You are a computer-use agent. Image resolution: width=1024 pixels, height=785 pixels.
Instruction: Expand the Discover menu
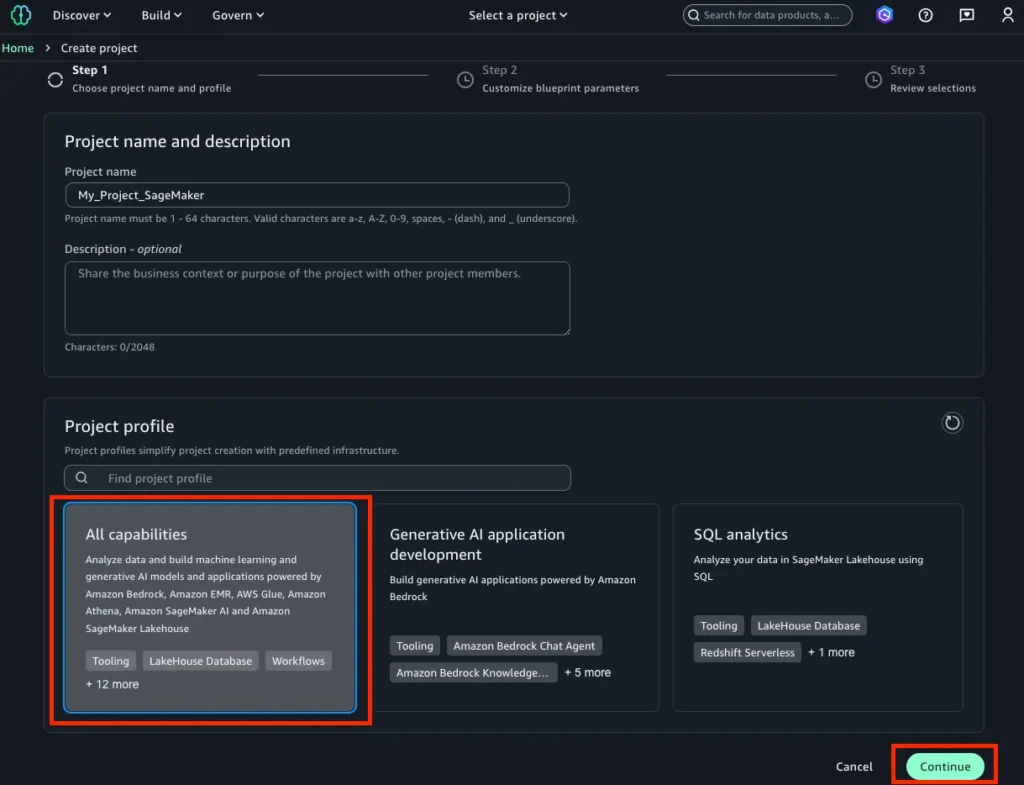tap(82, 15)
